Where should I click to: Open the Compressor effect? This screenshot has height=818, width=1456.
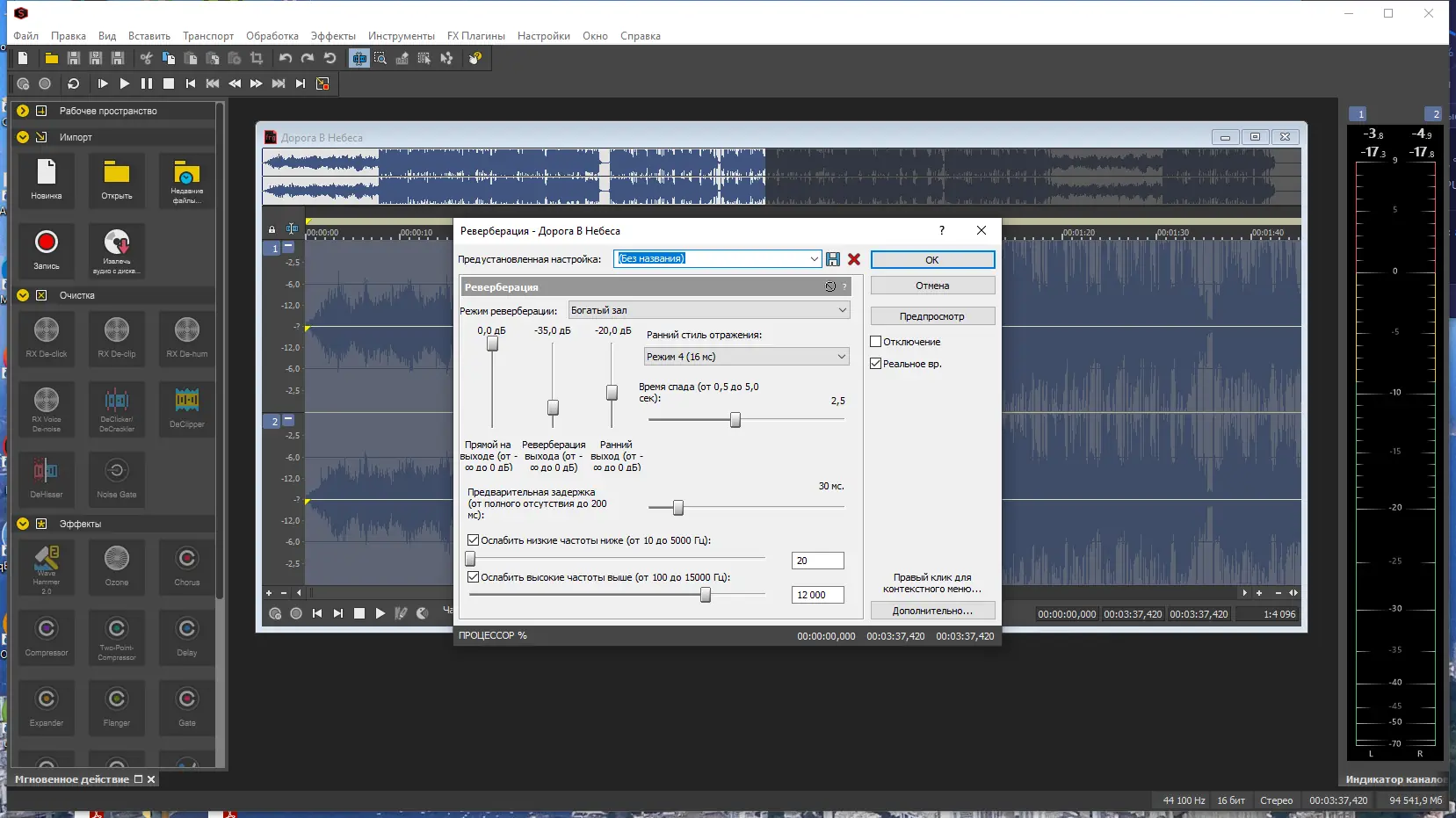[x=47, y=637]
